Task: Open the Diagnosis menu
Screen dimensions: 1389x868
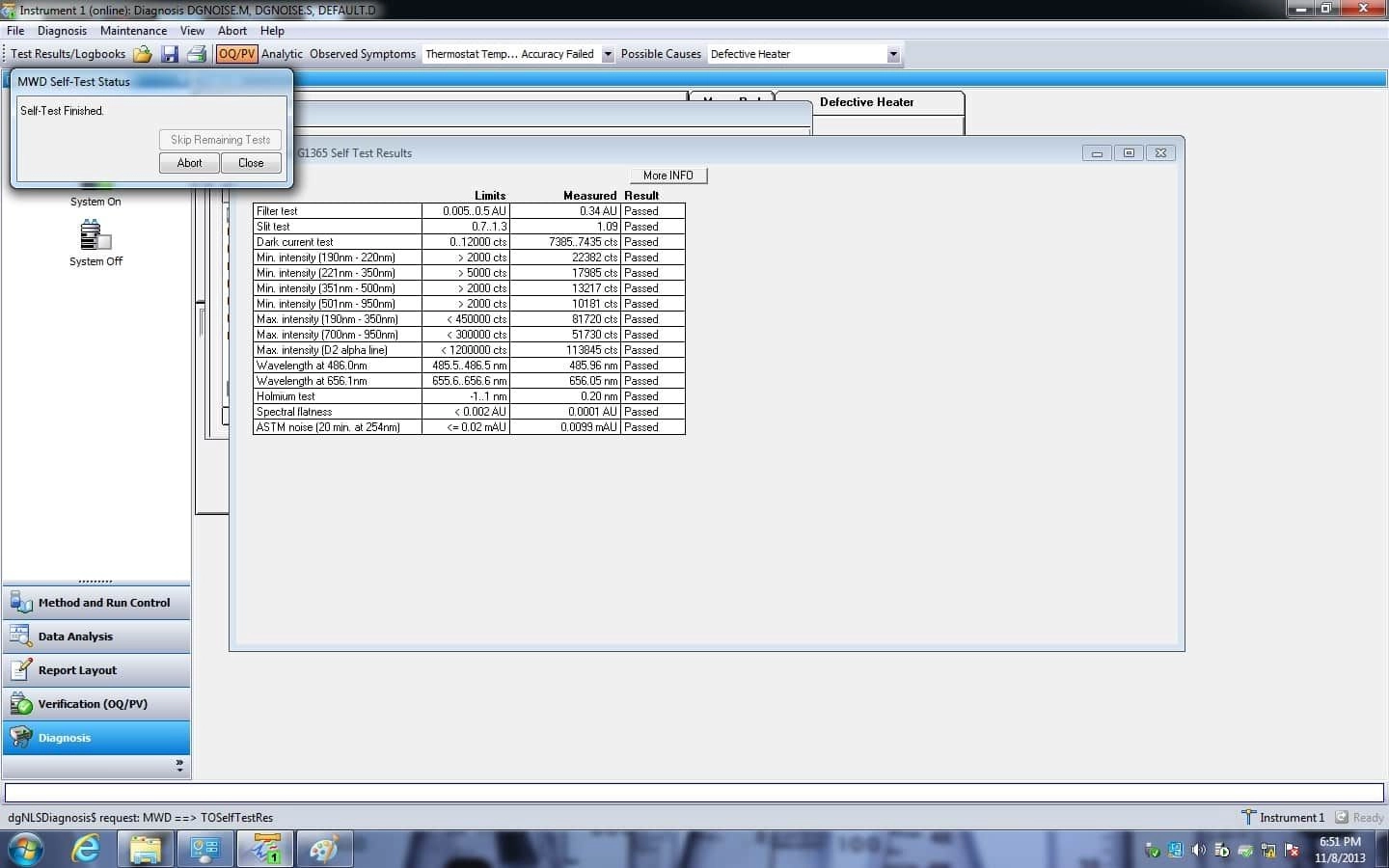Action: (x=62, y=30)
